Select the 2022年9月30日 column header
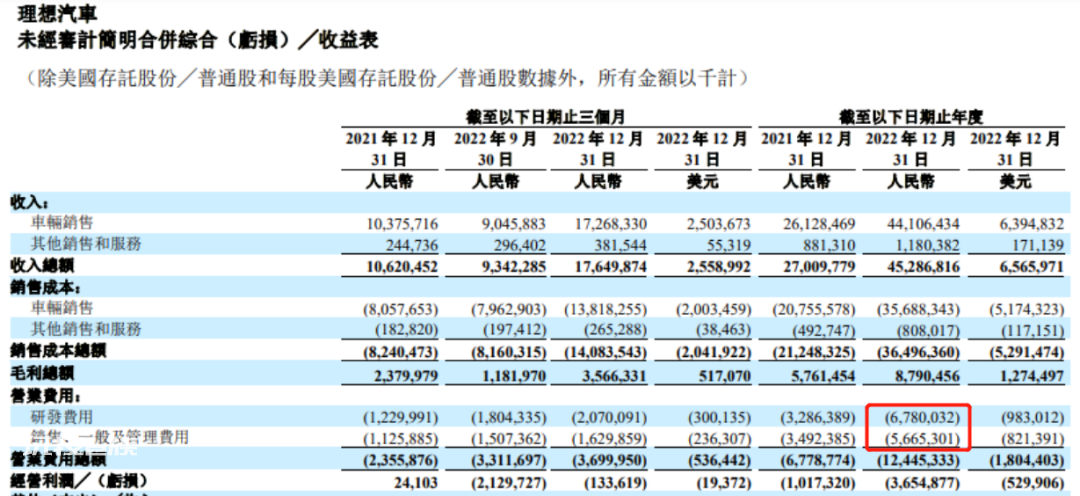This screenshot has width=1080, height=496. pyautogui.click(x=495, y=149)
